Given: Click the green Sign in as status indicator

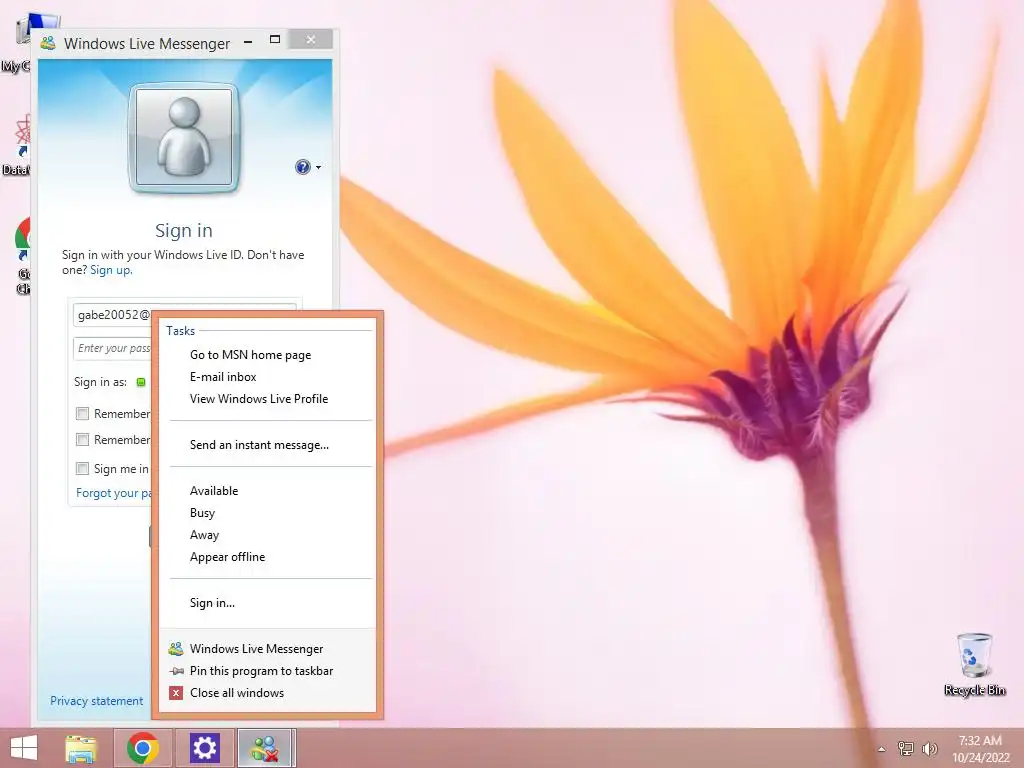Looking at the screenshot, I should [x=141, y=382].
